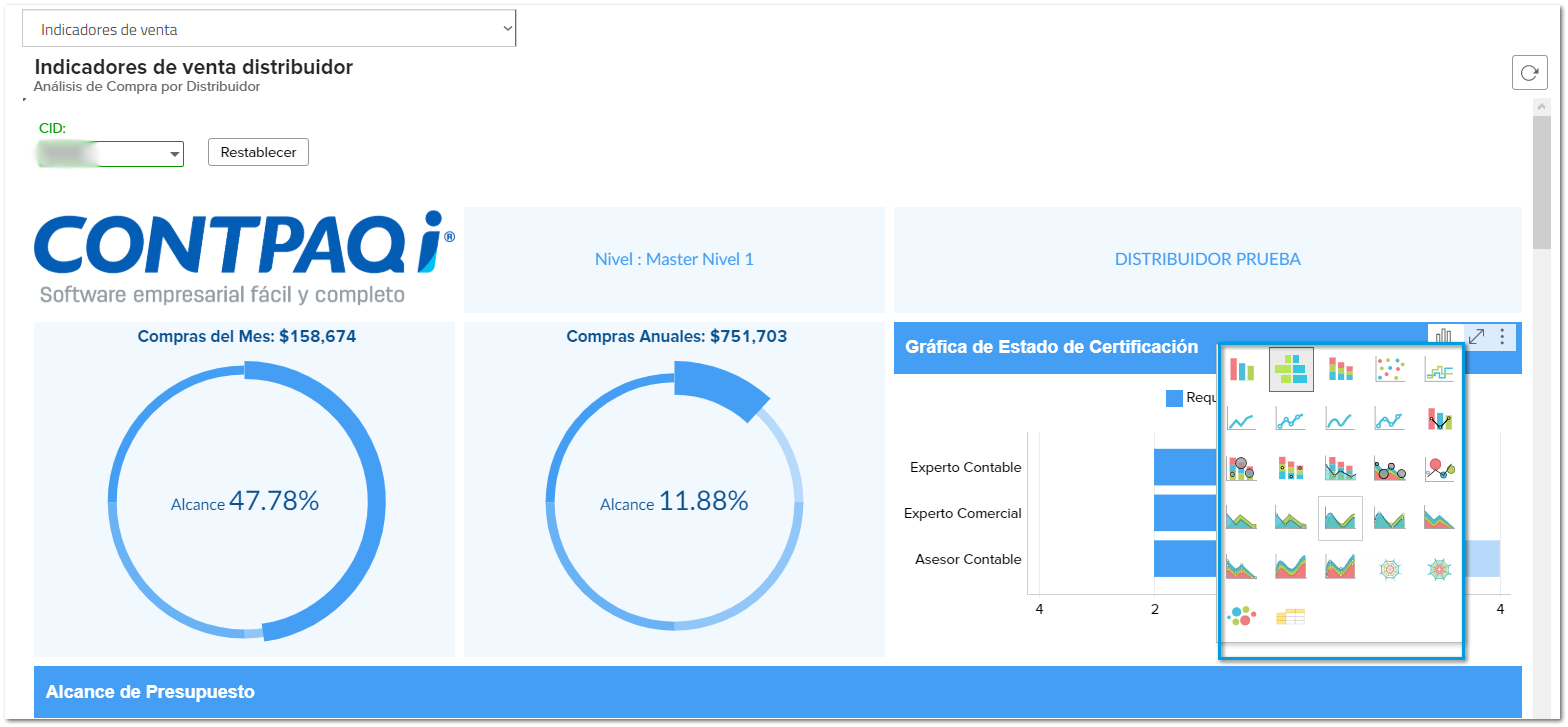
Task: Click the Gráfica de Estado de Certificación title
Action: pos(1052,347)
